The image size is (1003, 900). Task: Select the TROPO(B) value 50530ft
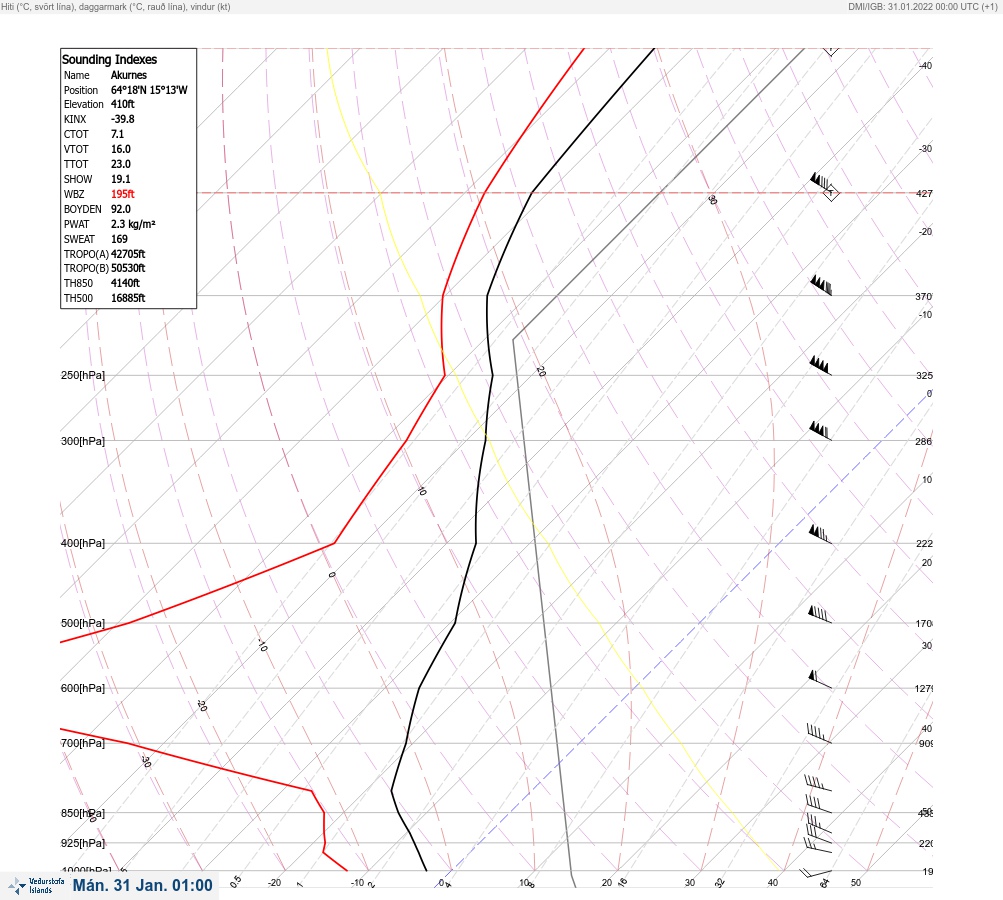point(128,268)
